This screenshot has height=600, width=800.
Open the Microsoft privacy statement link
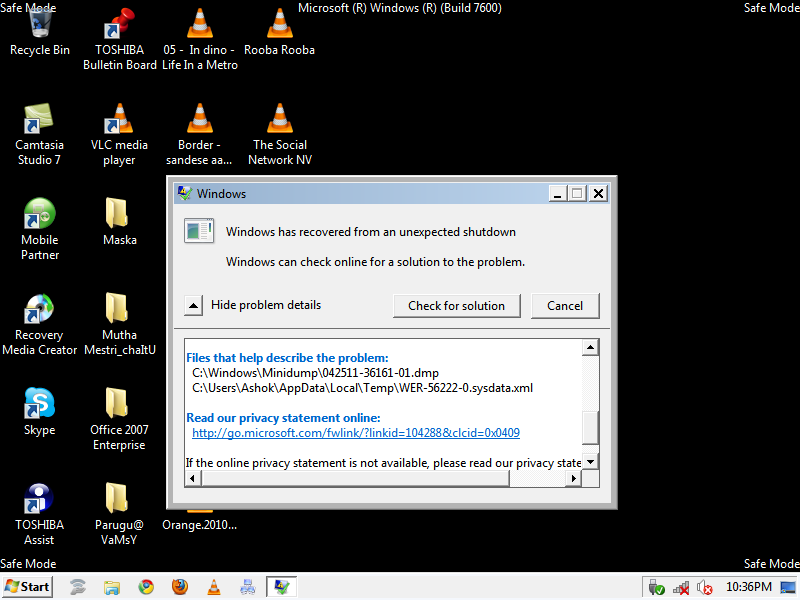point(356,433)
